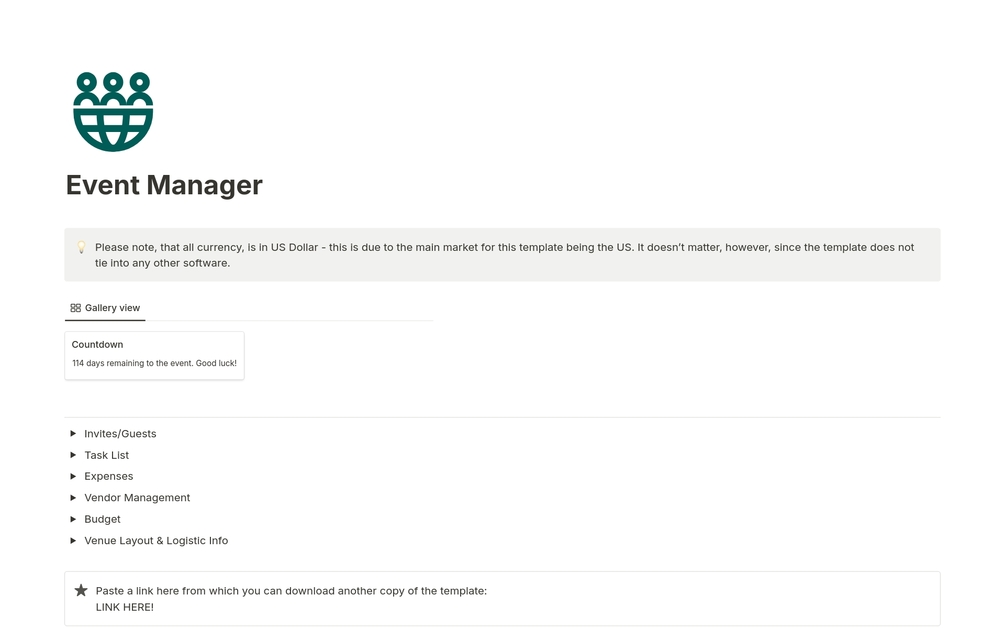
Task: Click the Vendor Management label text
Action: [x=137, y=498]
